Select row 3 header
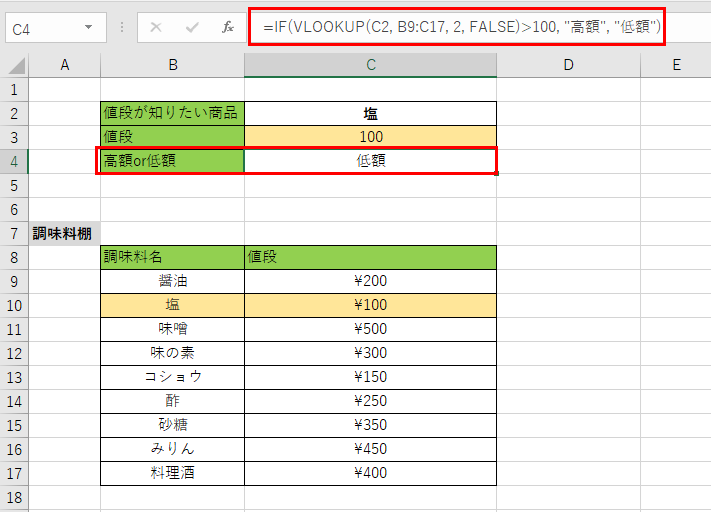 click(x=14, y=137)
